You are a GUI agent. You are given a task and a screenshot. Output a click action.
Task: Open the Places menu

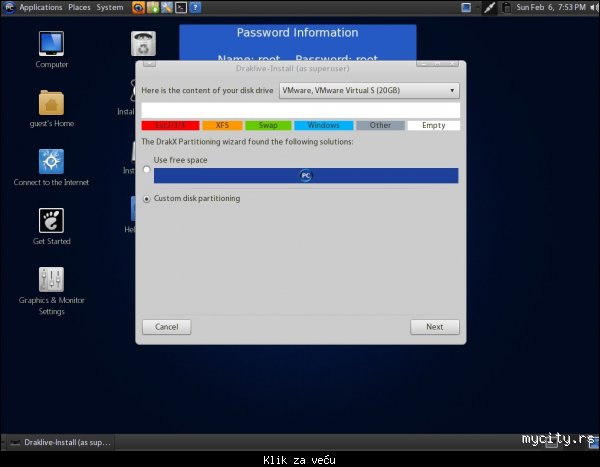pos(79,7)
